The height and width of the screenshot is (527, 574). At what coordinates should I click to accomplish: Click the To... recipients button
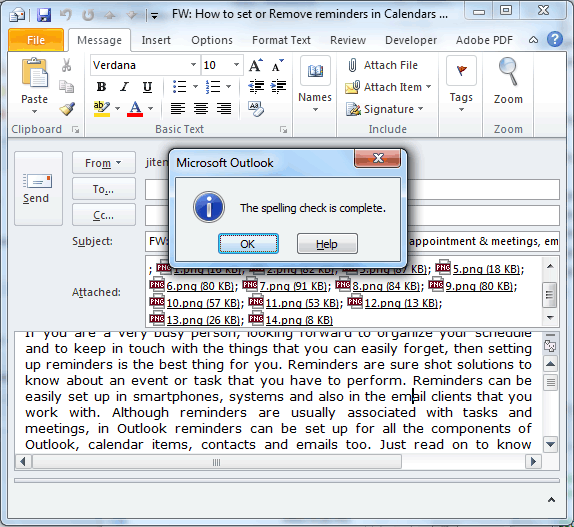104,189
